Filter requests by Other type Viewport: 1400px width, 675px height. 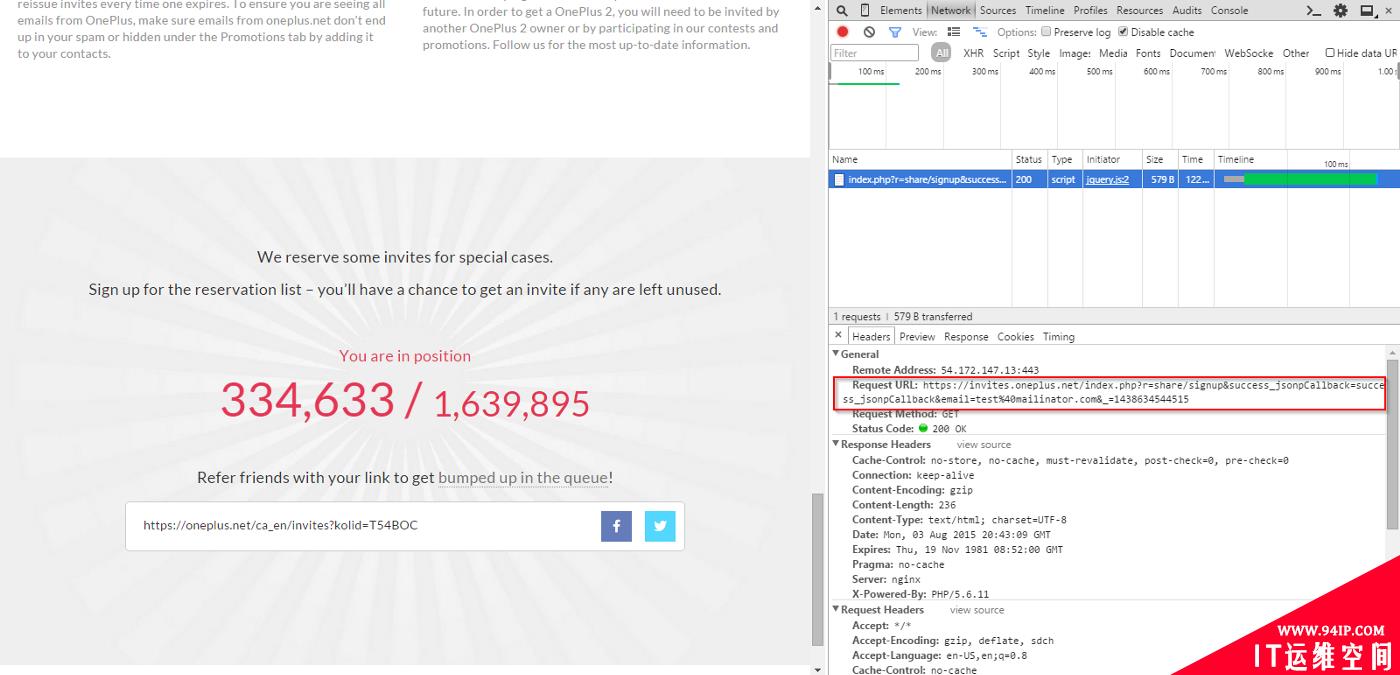coord(1296,53)
